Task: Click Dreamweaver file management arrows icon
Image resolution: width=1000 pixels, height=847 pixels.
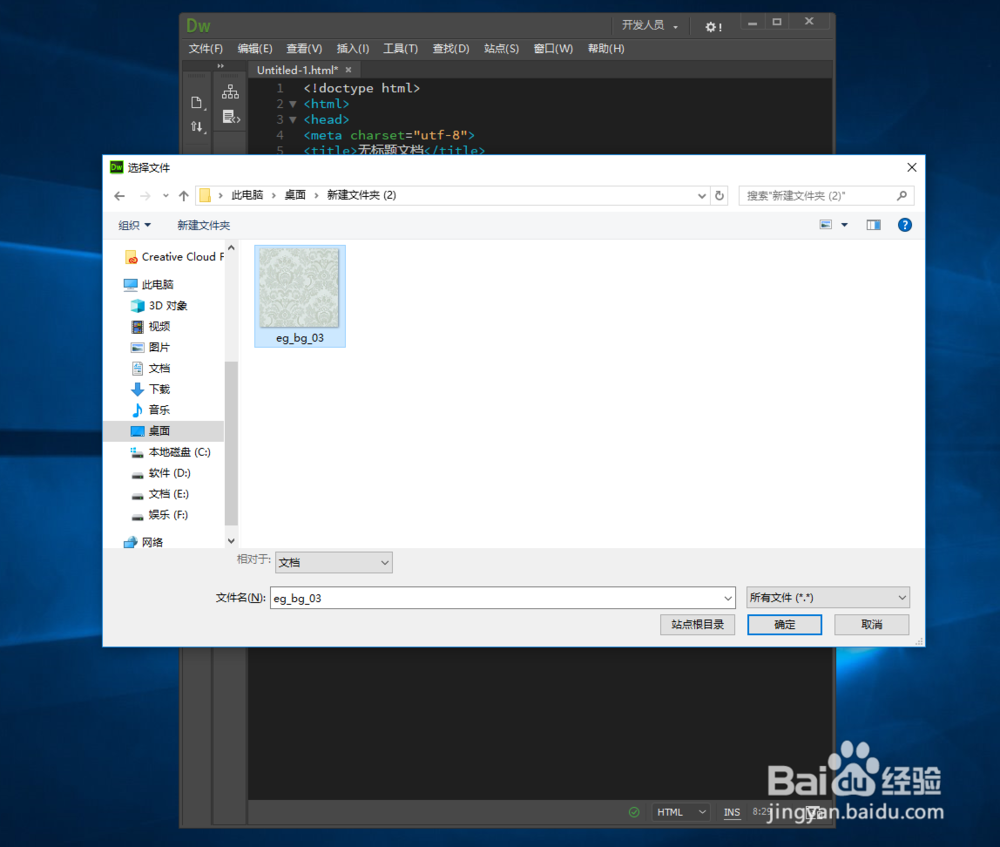Action: tap(198, 127)
